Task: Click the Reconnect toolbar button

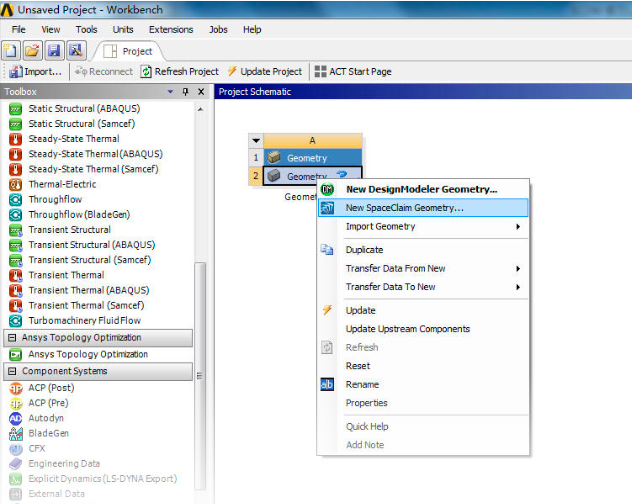Action: pos(104,72)
